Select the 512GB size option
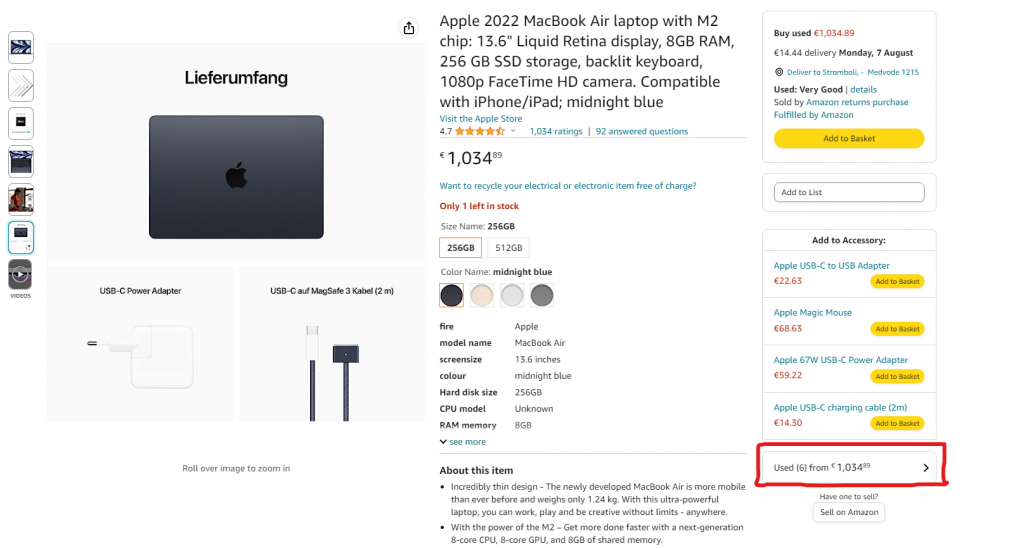Screen dimensions: 1024x548 (x=510, y=248)
